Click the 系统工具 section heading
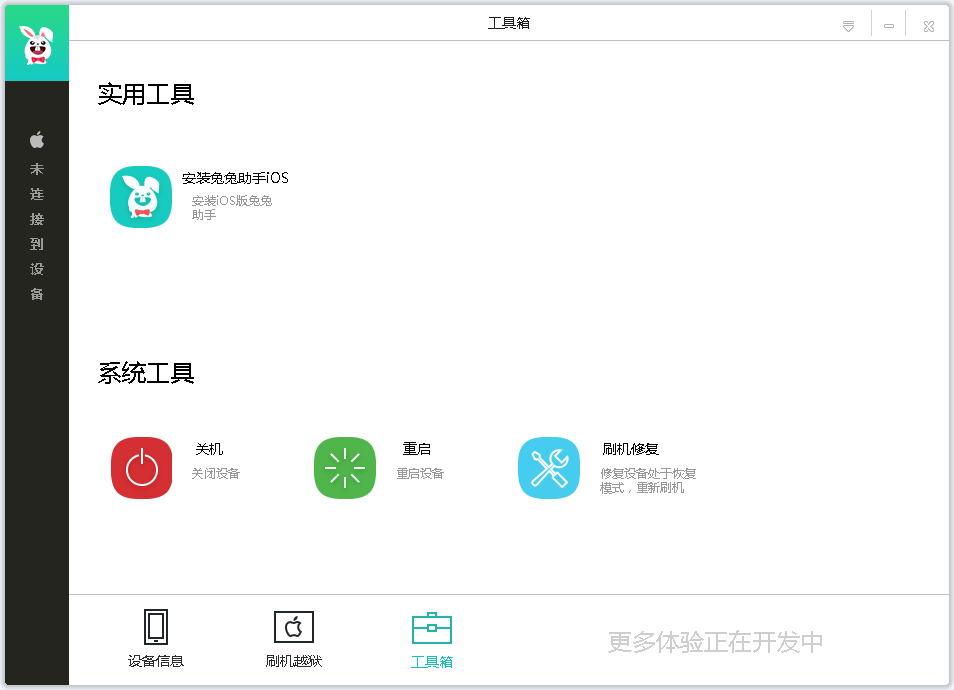Image resolution: width=954 pixels, height=690 pixels. tap(146, 373)
